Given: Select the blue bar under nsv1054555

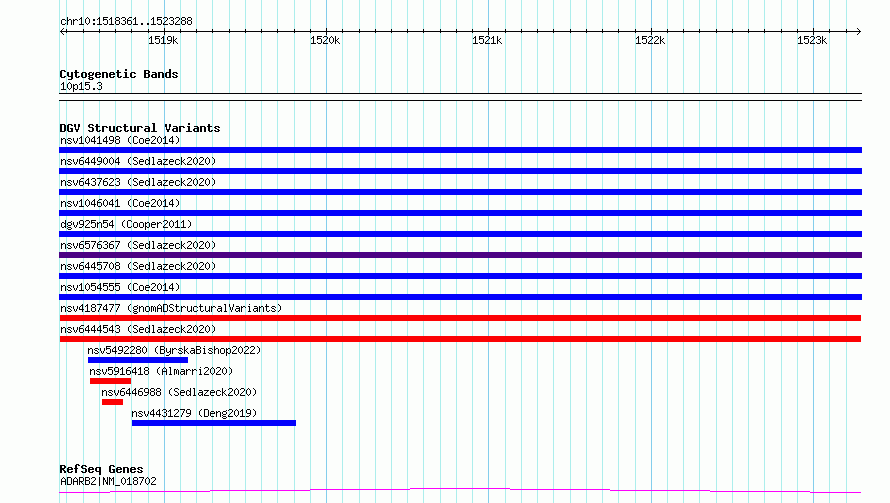Looking at the screenshot, I should click(460, 297).
